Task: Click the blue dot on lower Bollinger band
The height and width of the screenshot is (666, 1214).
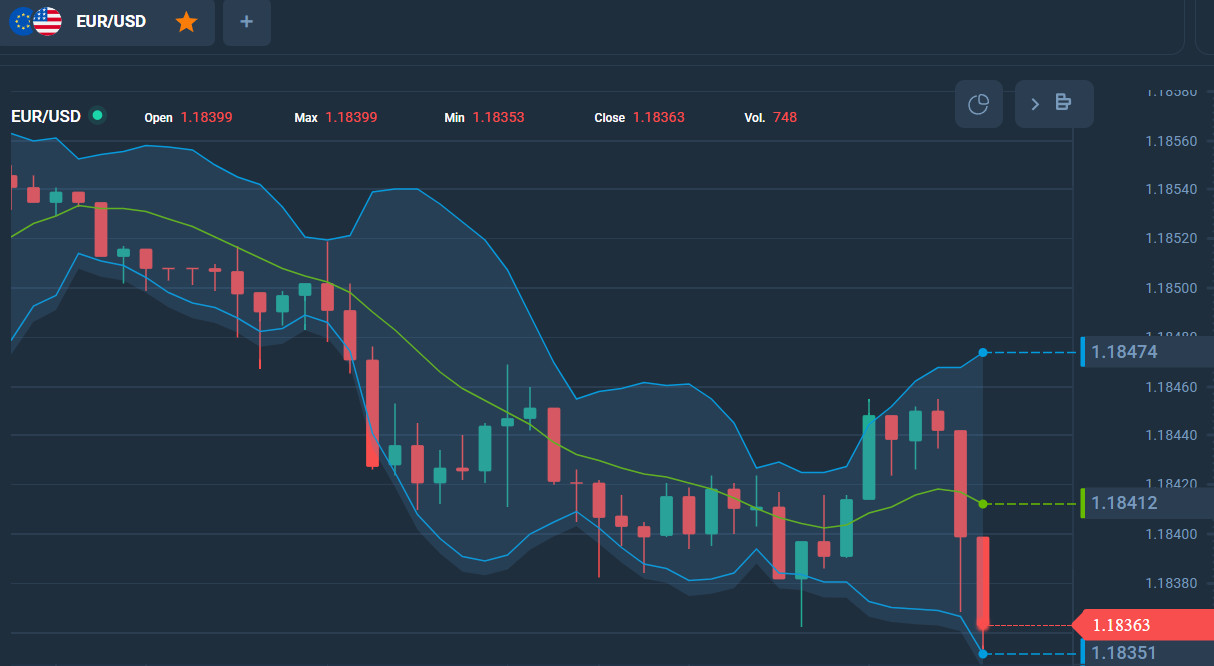Action: point(983,654)
